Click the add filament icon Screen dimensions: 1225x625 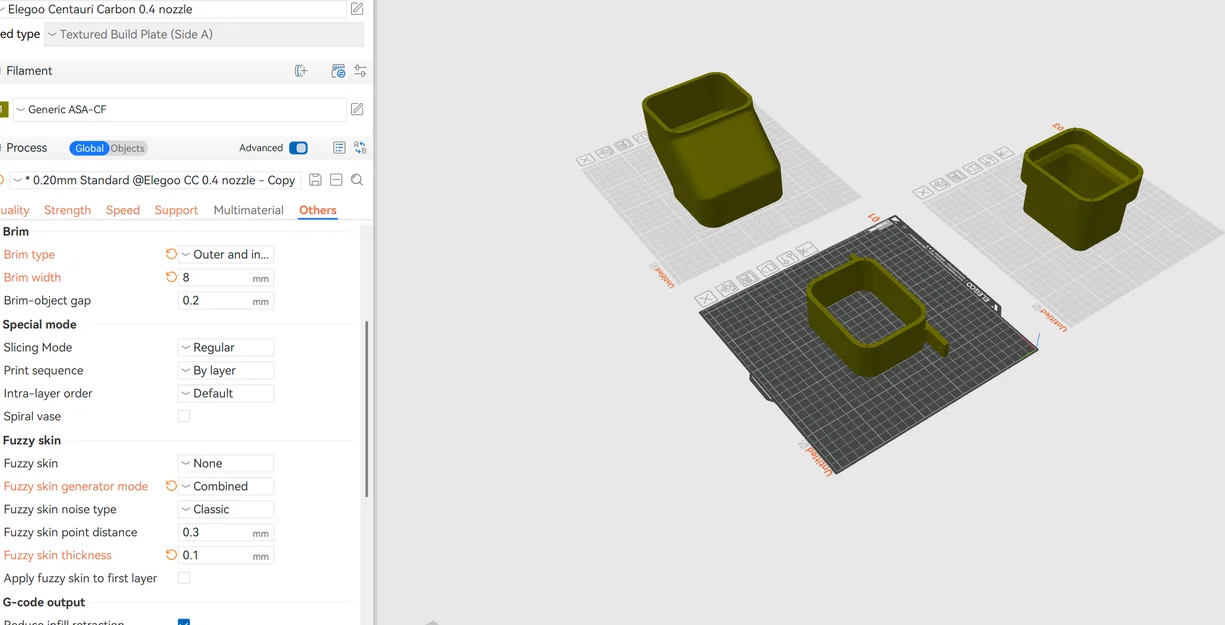tap(301, 71)
